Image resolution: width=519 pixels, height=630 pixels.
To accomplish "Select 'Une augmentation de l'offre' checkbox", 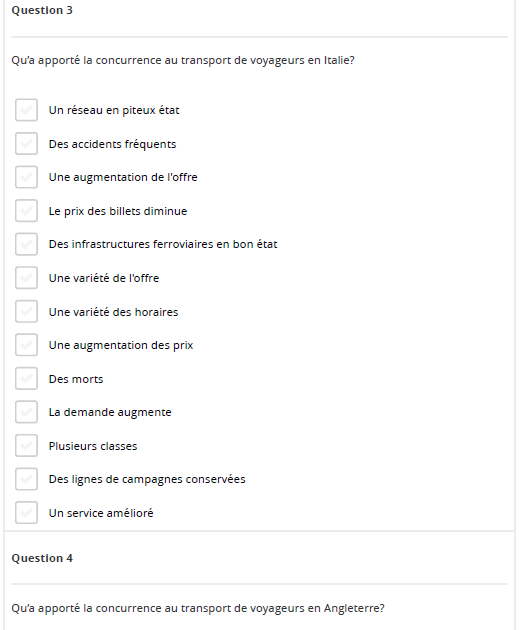I will point(27,177).
